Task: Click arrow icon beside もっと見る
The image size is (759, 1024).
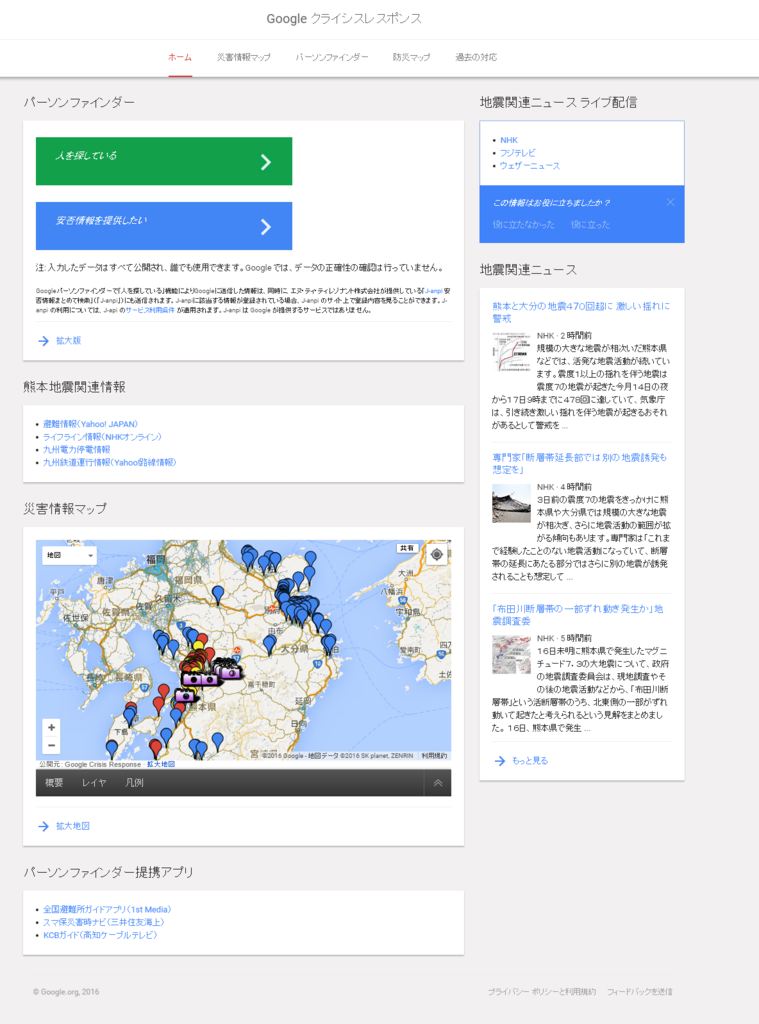Action: [500, 761]
